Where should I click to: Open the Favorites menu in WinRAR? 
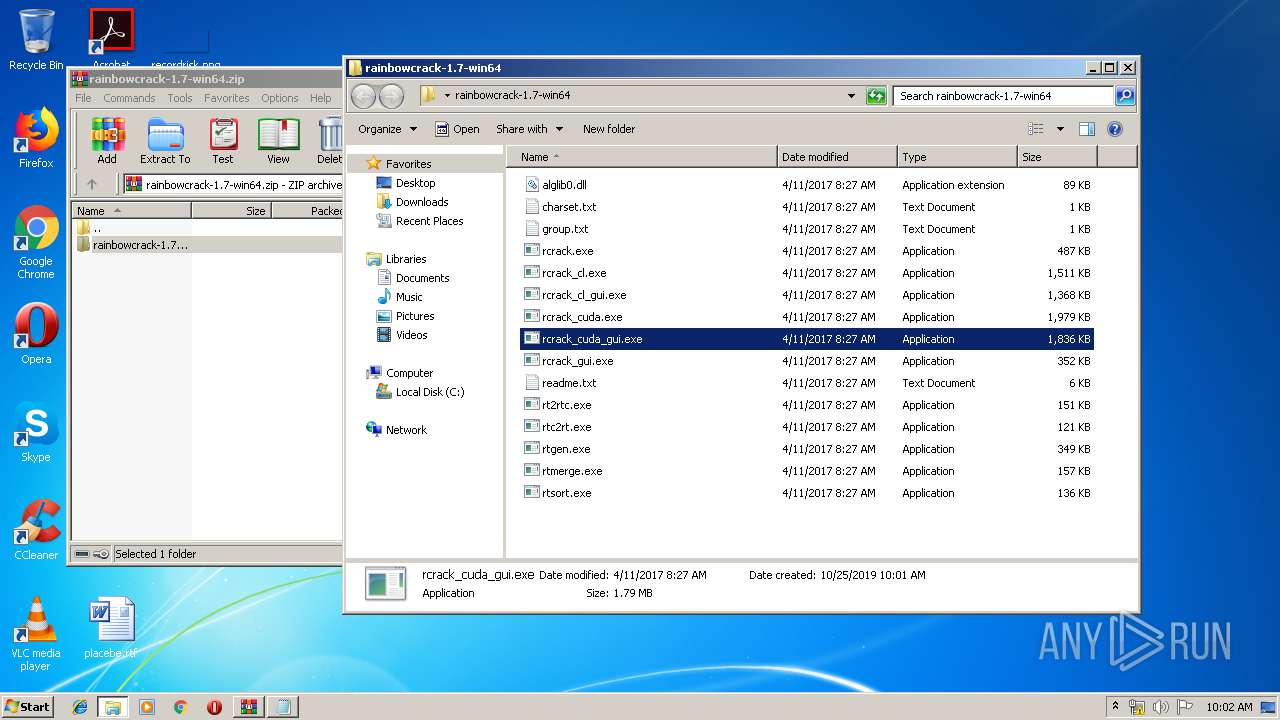pos(227,98)
